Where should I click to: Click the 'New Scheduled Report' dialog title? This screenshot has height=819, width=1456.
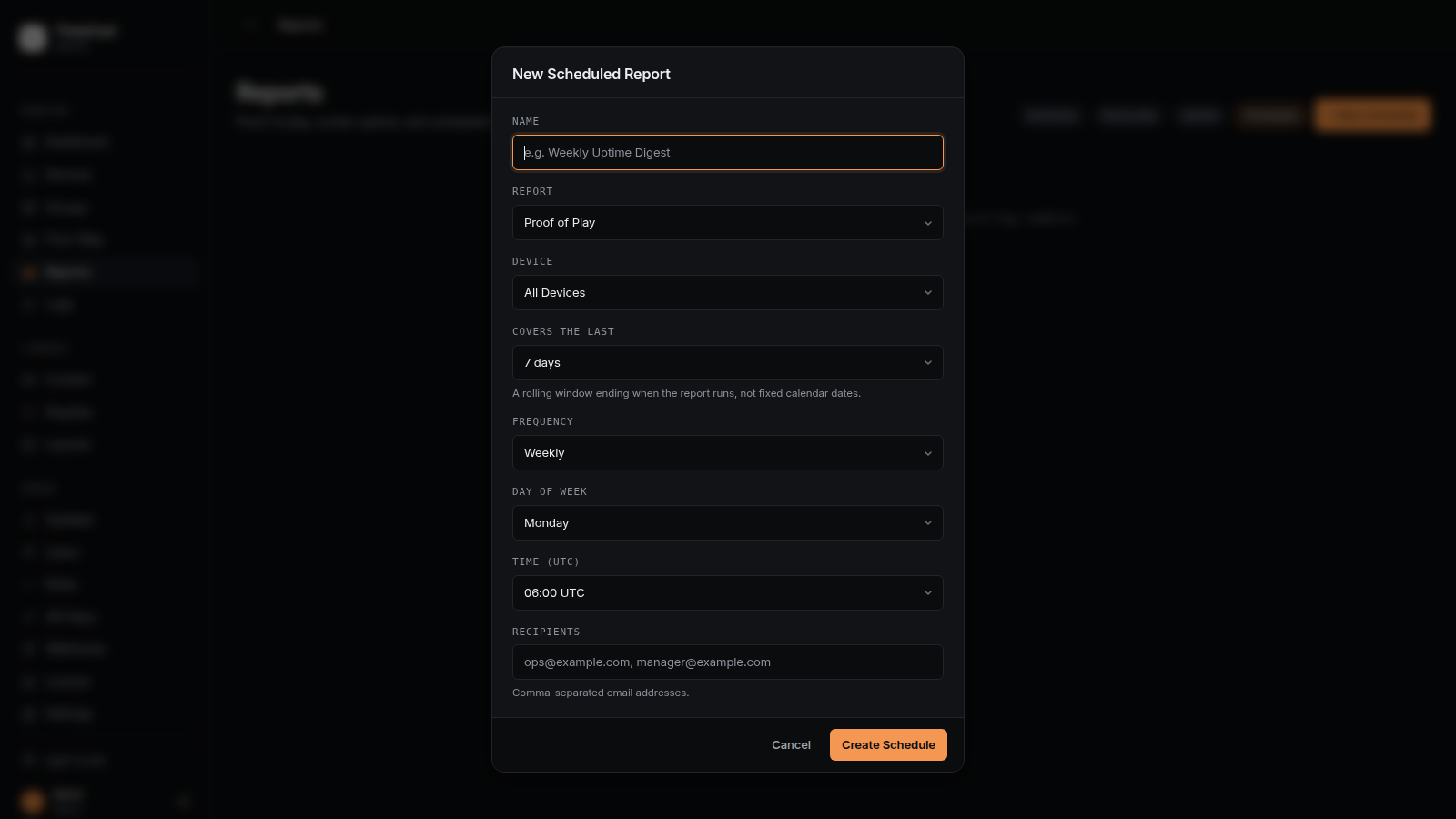click(x=591, y=74)
